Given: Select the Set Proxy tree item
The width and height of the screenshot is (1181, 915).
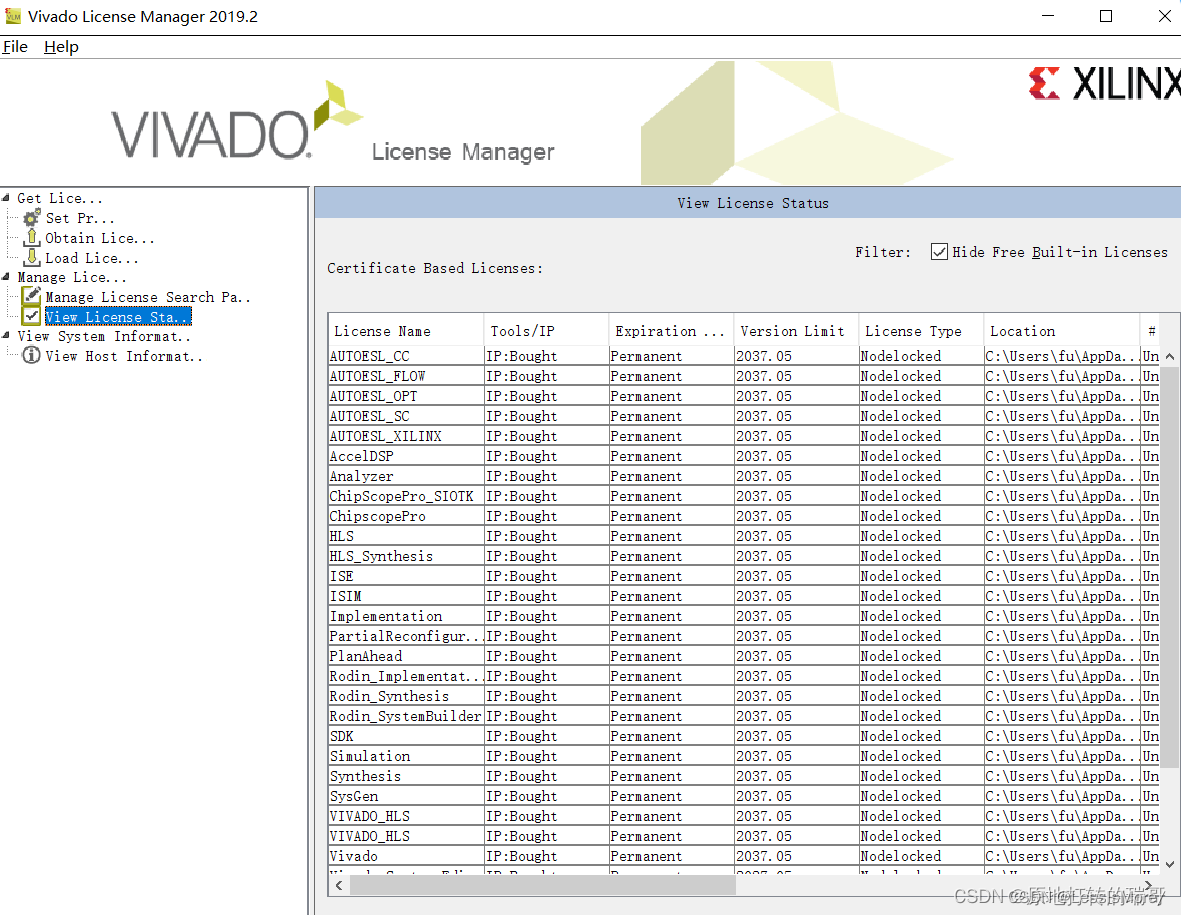Looking at the screenshot, I should (x=80, y=218).
